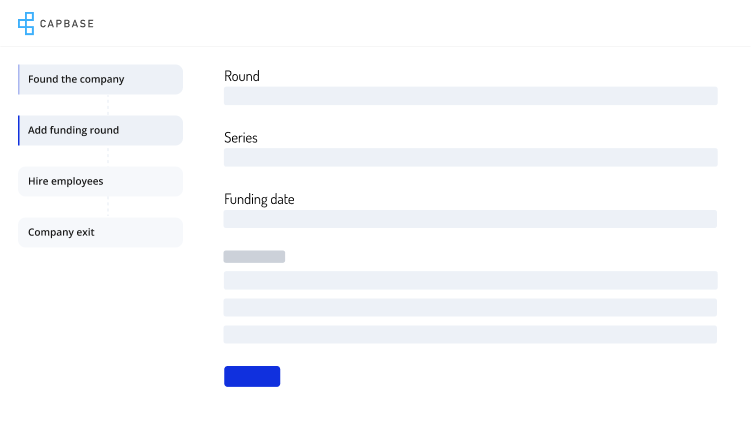The width and height of the screenshot is (751, 439).
Task: Click the "Series" field label
Action: click(x=241, y=138)
